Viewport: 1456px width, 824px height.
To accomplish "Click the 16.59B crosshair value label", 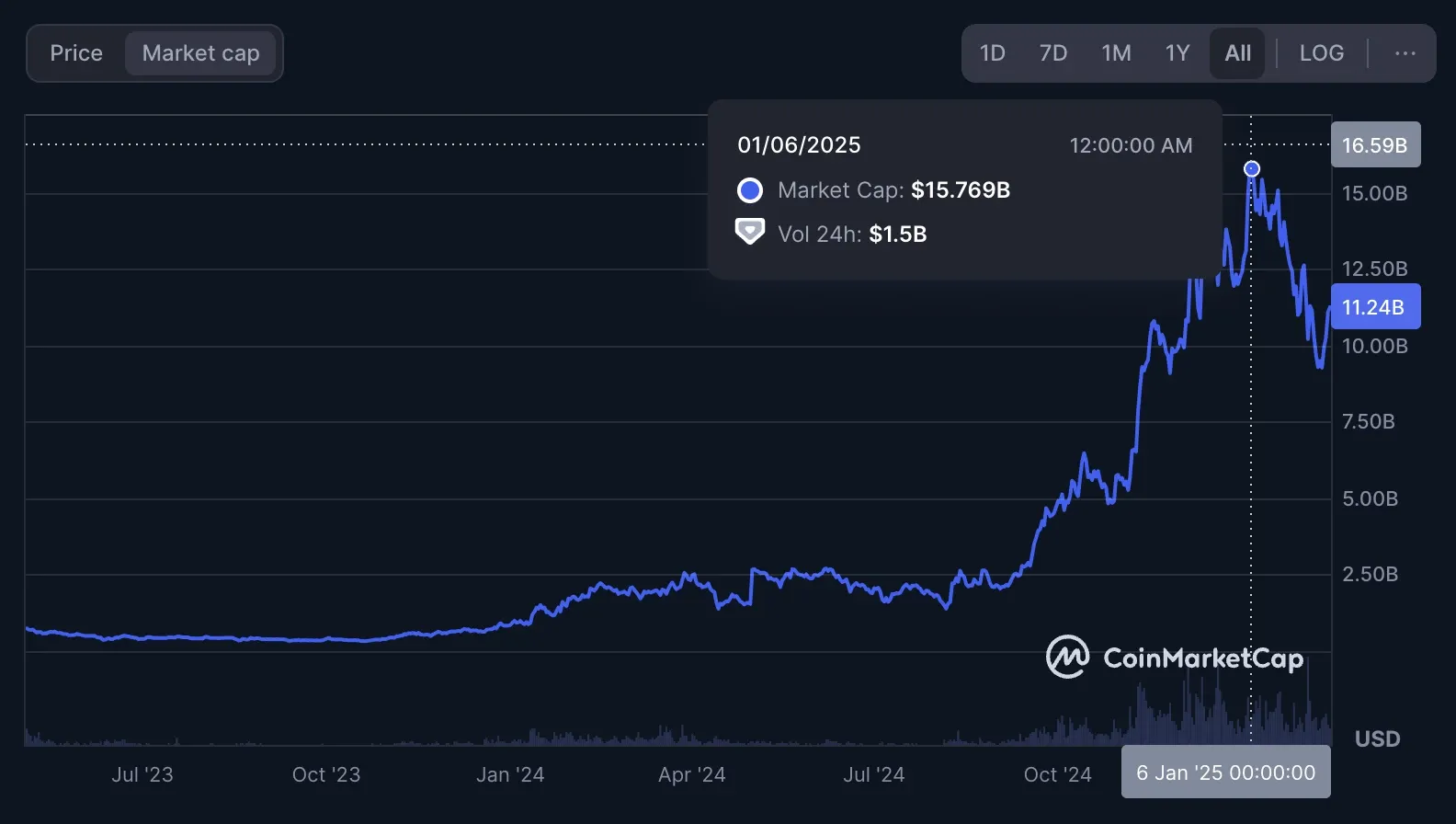I will pyautogui.click(x=1375, y=144).
